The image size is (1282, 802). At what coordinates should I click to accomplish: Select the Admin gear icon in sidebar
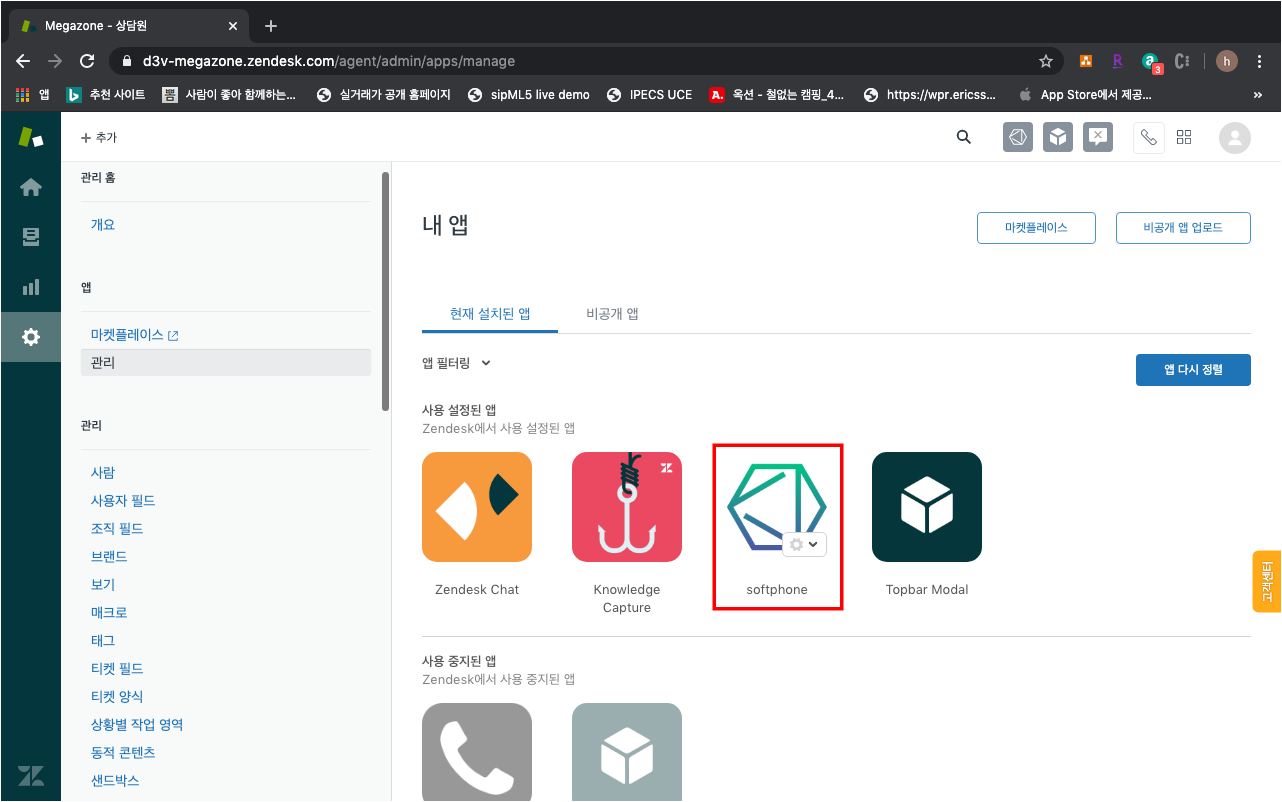pos(31,337)
